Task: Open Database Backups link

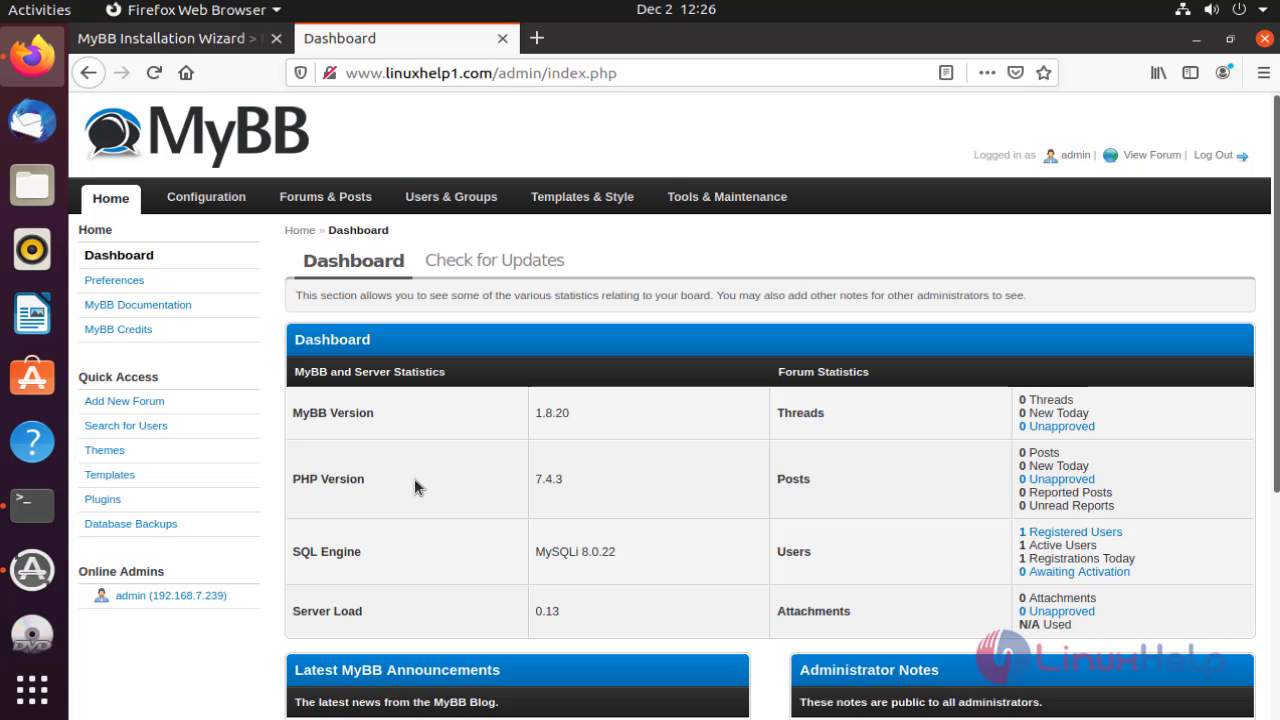Action: click(131, 524)
